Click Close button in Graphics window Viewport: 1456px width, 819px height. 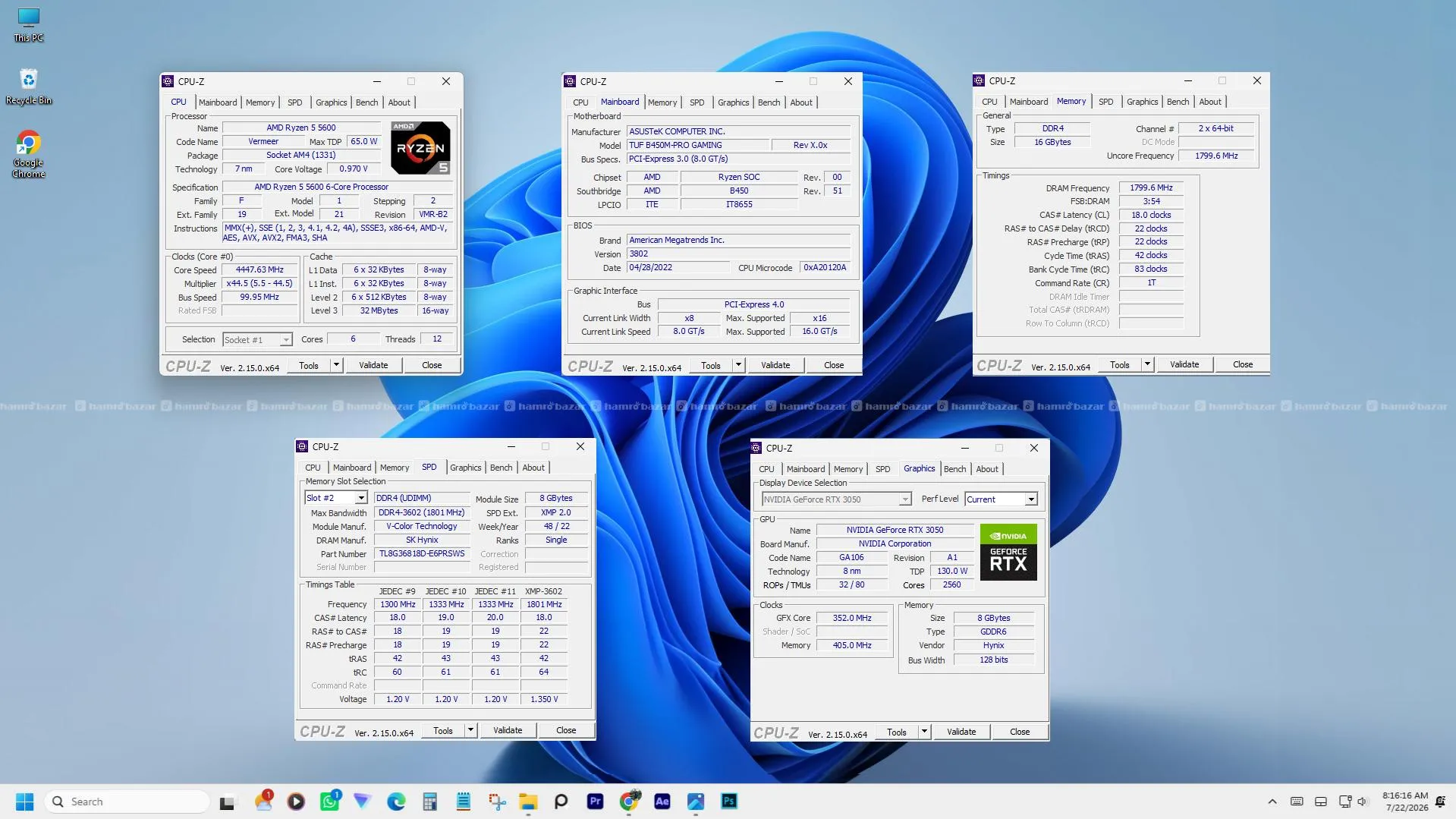pyautogui.click(x=1020, y=732)
